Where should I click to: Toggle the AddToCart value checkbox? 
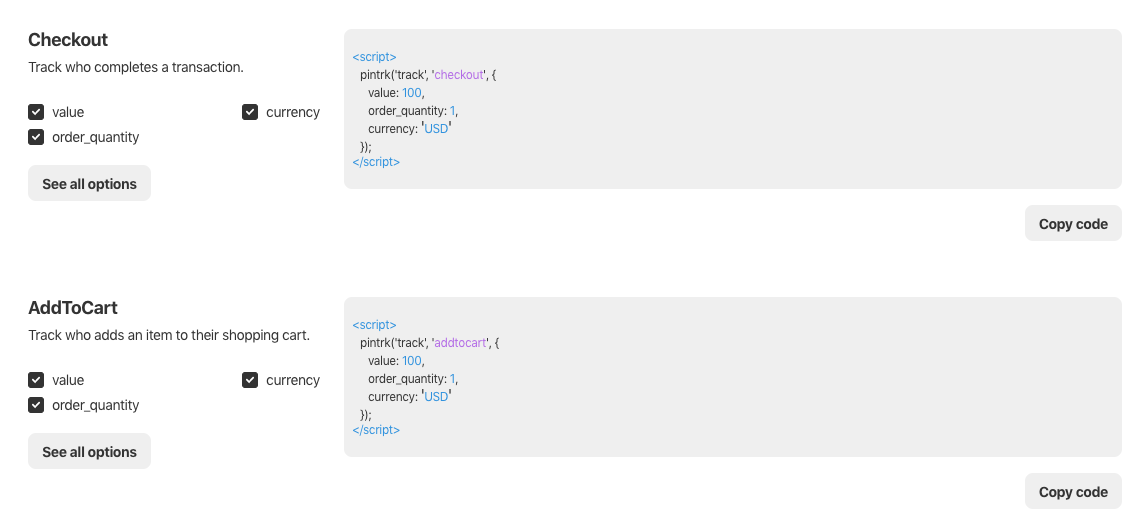point(36,380)
